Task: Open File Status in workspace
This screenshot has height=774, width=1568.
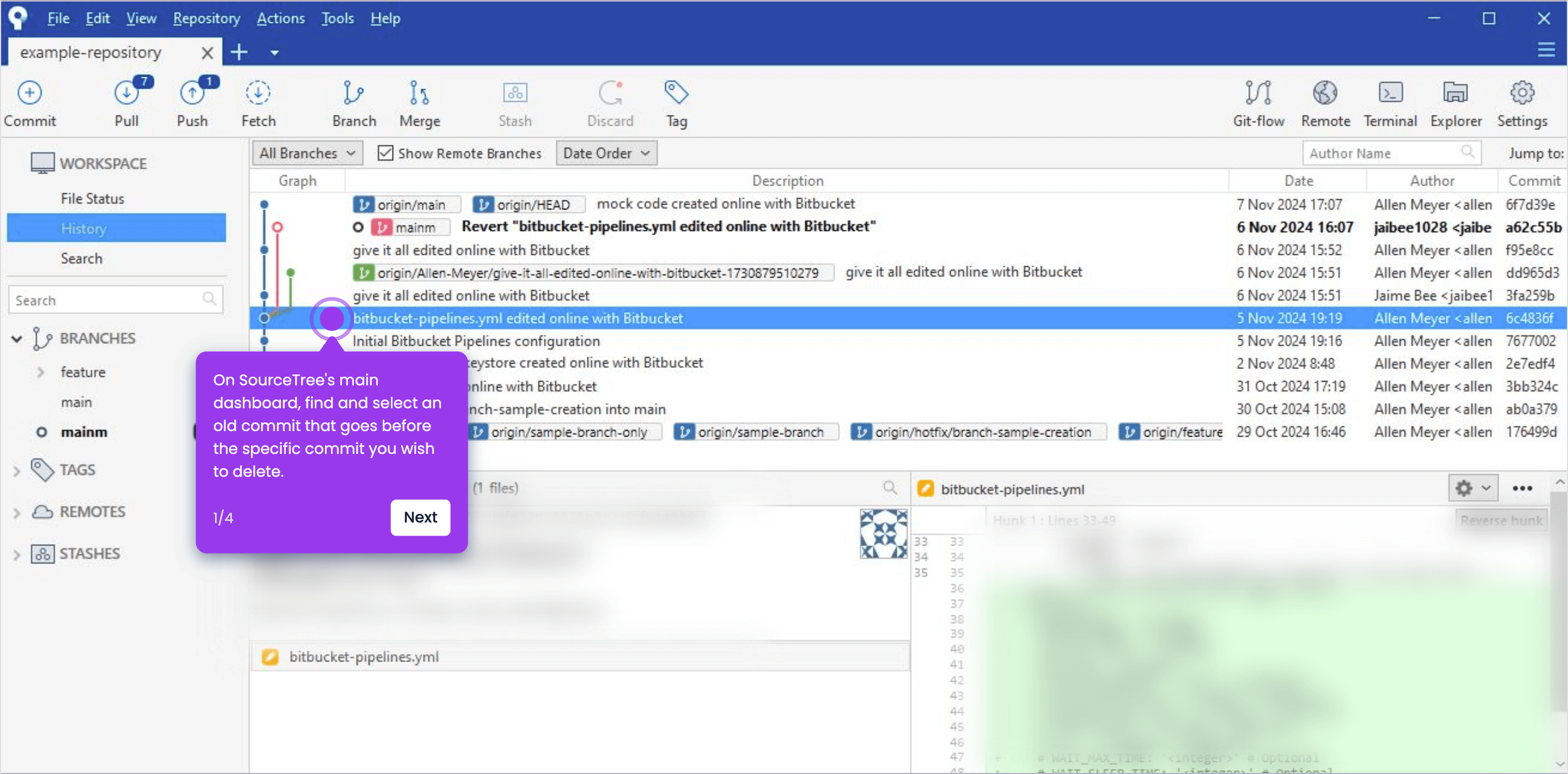Action: (x=93, y=198)
